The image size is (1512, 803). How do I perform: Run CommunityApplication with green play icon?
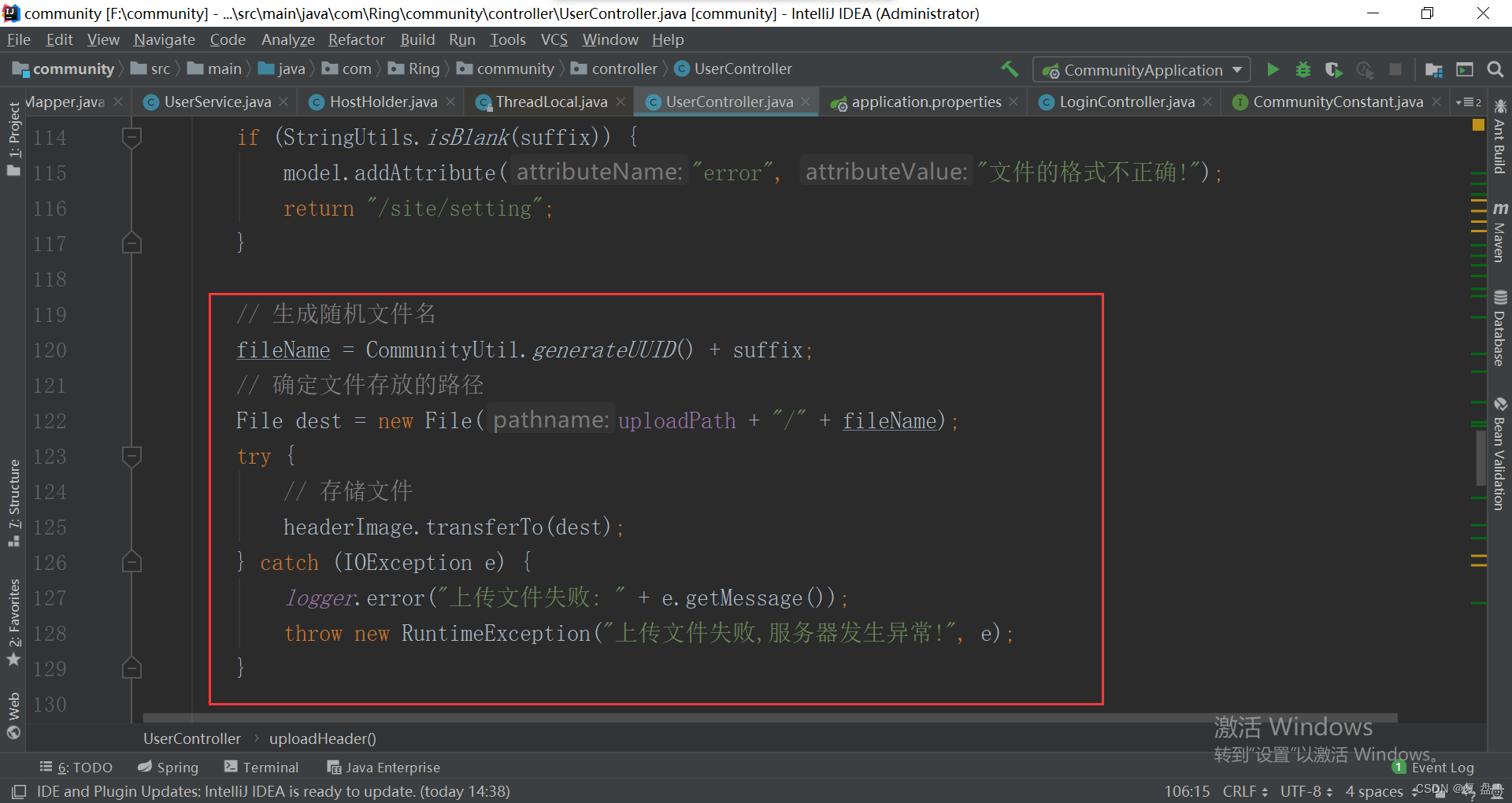point(1273,69)
